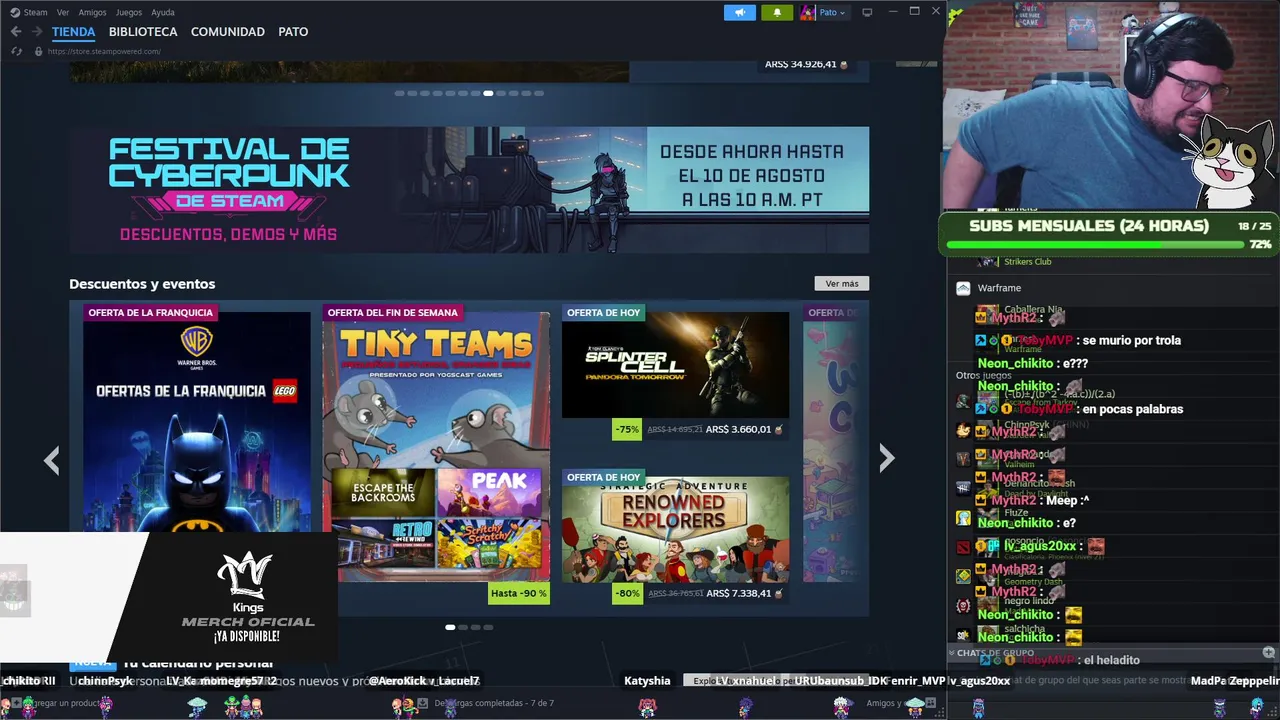Go back with the navigation back arrow
The height and width of the screenshot is (720, 1280).
point(16,32)
